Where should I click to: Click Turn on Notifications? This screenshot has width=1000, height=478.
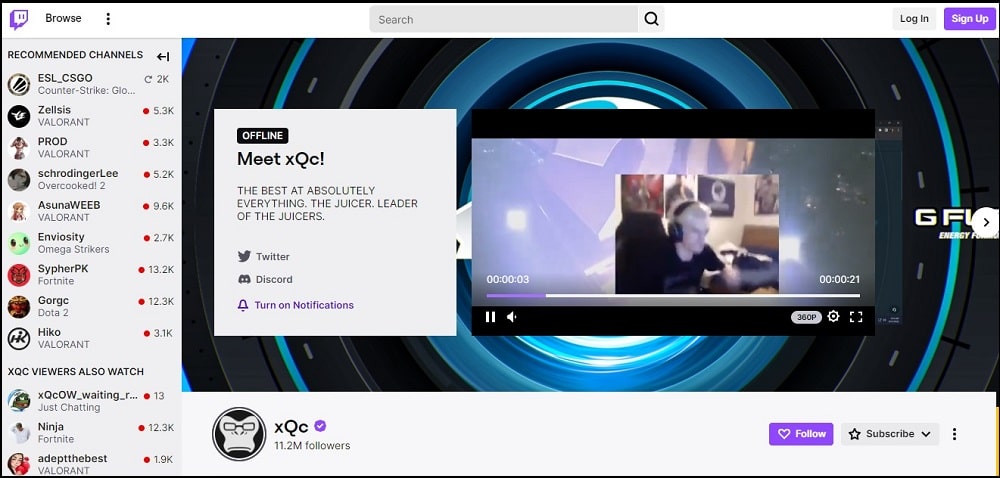[295, 305]
